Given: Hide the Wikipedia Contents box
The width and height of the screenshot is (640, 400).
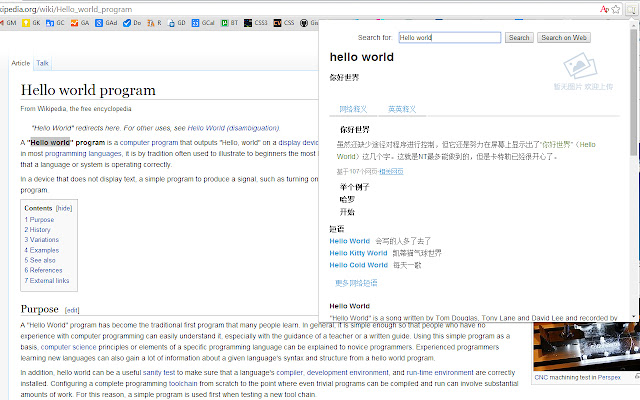Looking at the screenshot, I should (x=64, y=208).
